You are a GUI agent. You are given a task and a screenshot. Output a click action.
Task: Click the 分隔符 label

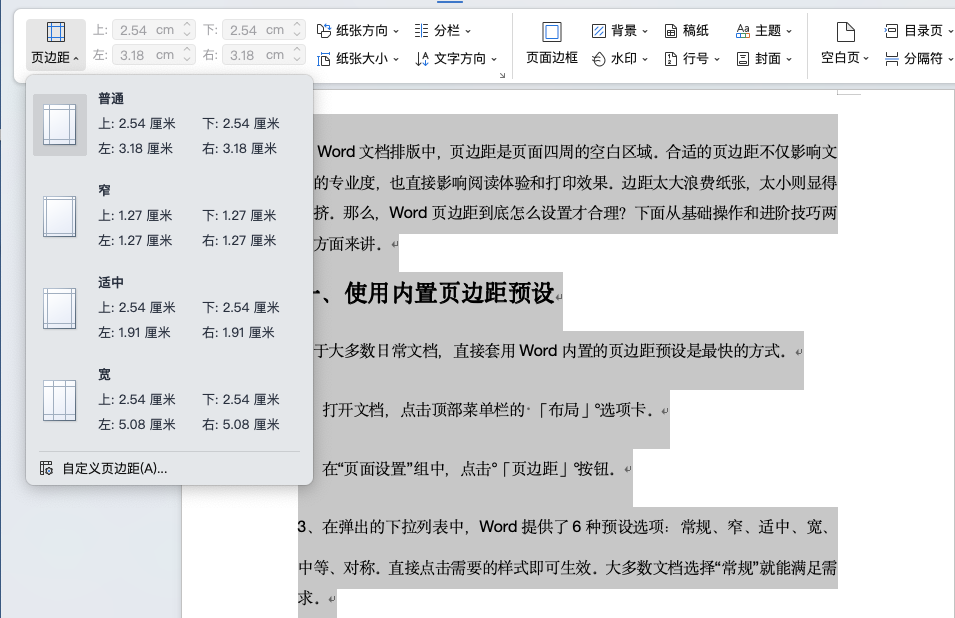click(923, 58)
